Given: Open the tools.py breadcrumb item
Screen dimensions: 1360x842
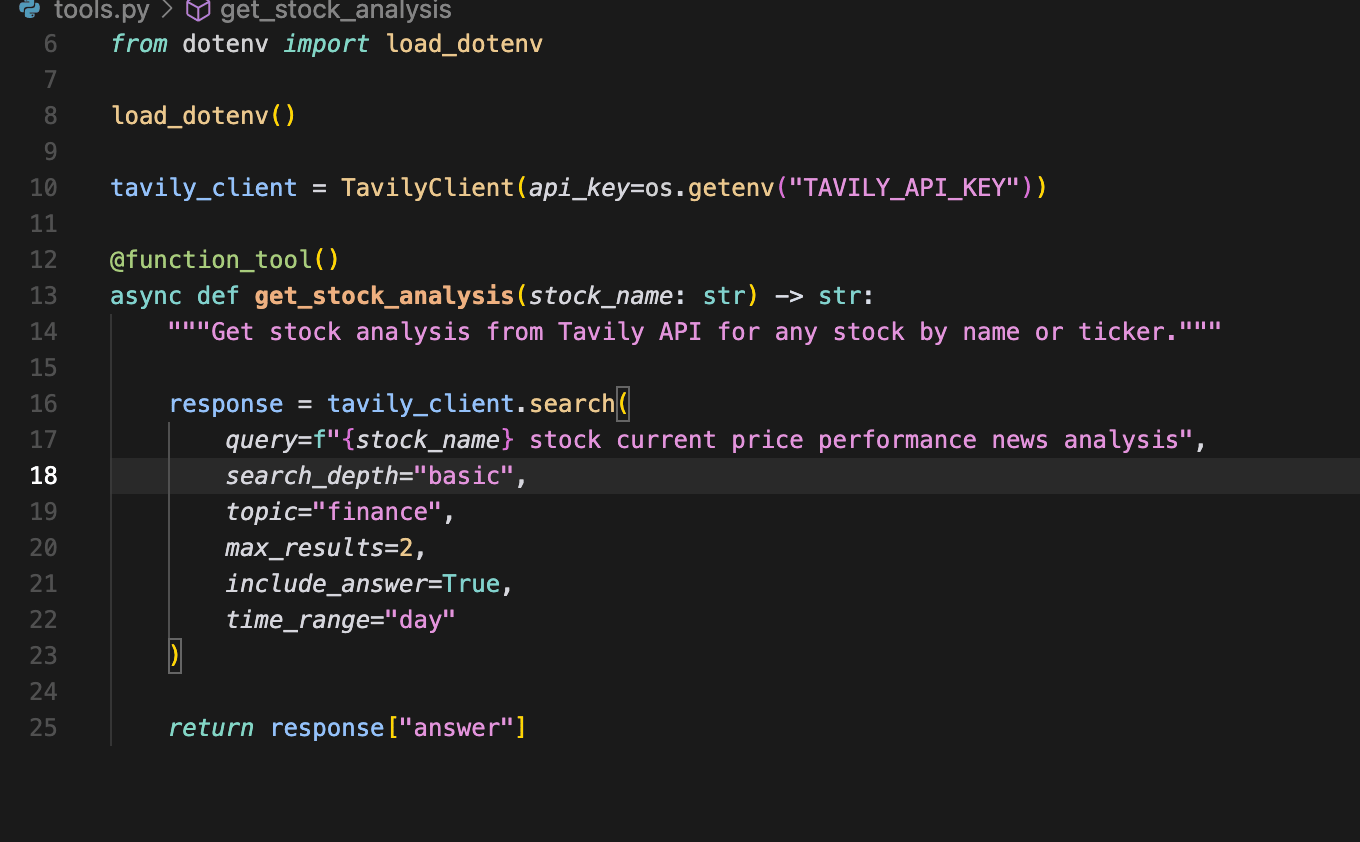Looking at the screenshot, I should (101, 10).
